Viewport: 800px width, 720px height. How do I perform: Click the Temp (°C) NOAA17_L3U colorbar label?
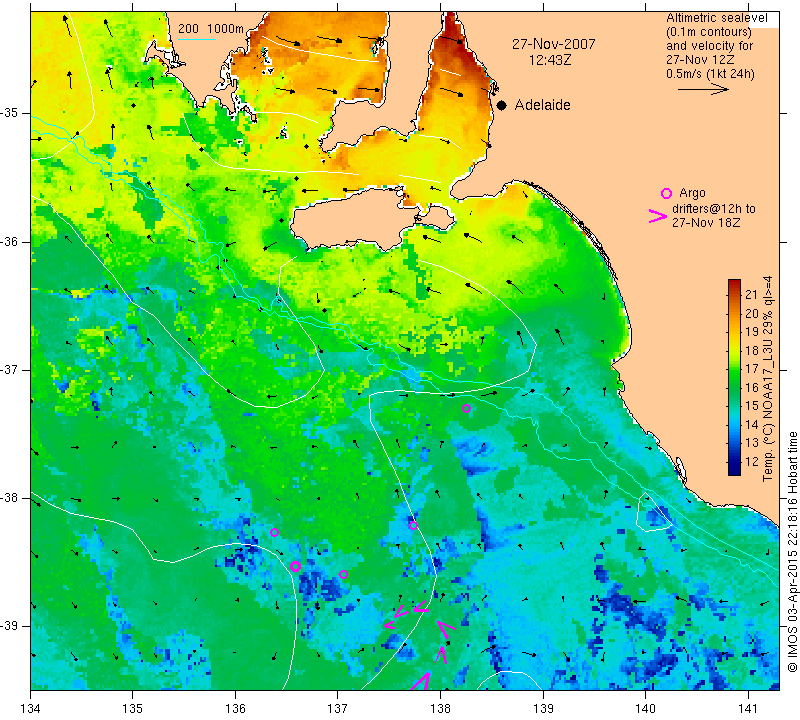(768, 378)
